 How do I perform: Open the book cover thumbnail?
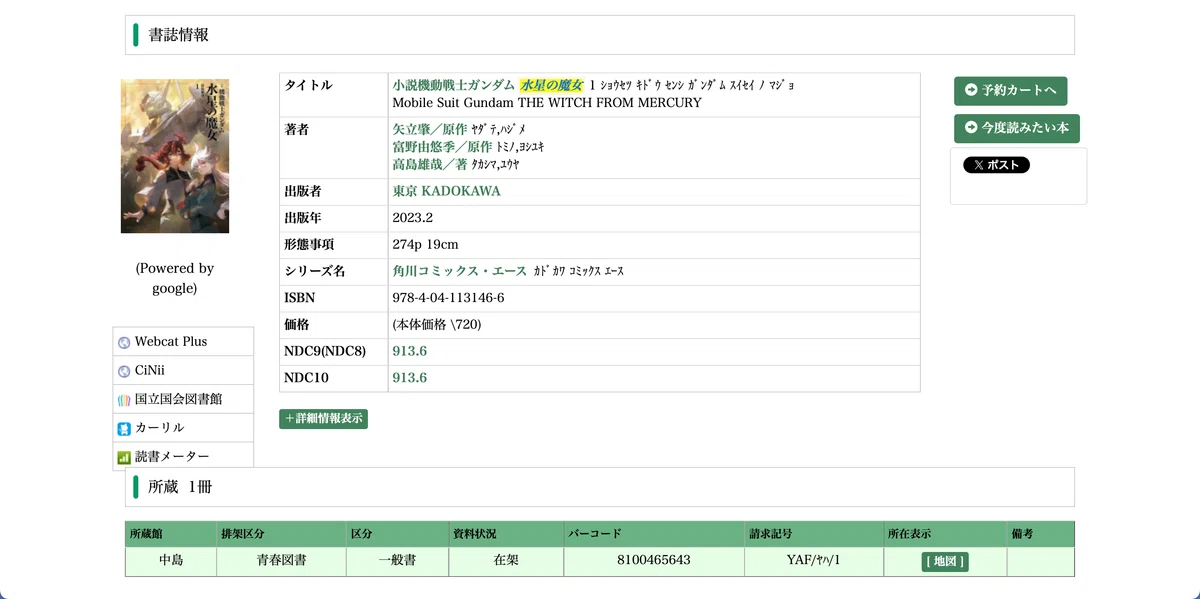coord(175,156)
